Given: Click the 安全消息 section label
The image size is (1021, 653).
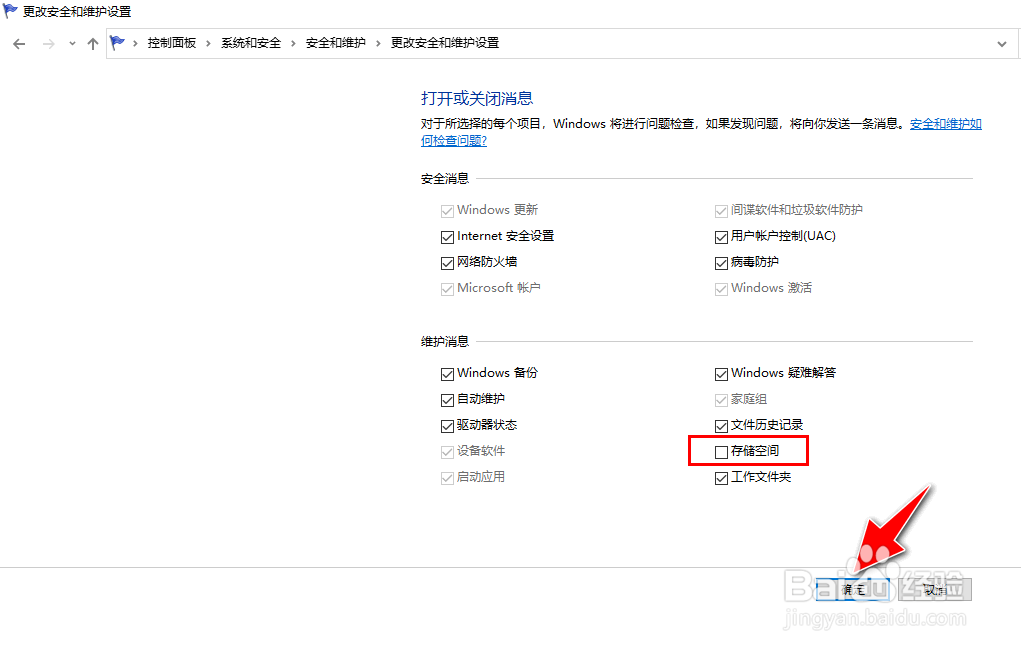Looking at the screenshot, I should point(445,178).
